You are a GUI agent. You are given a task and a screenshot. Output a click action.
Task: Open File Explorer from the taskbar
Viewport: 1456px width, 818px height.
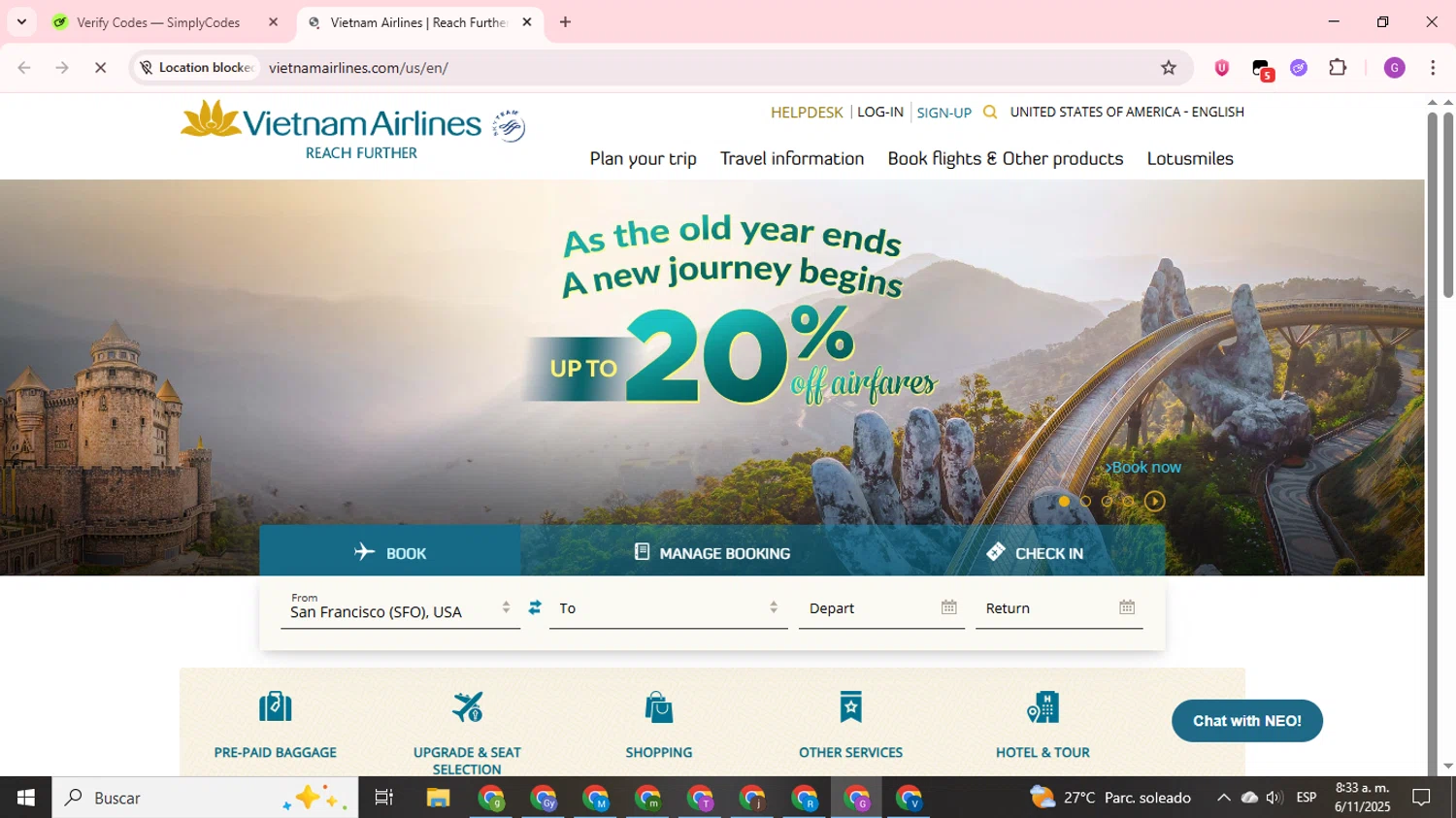(438, 798)
